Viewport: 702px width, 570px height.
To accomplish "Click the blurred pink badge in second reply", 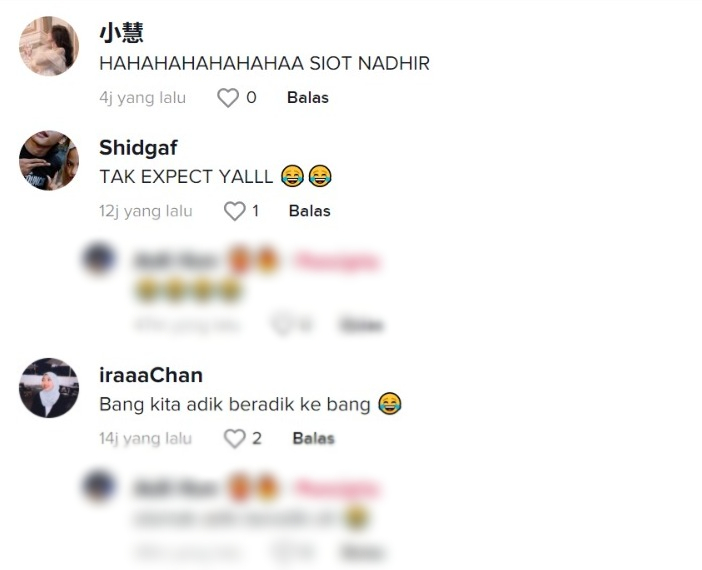I will [x=337, y=489].
